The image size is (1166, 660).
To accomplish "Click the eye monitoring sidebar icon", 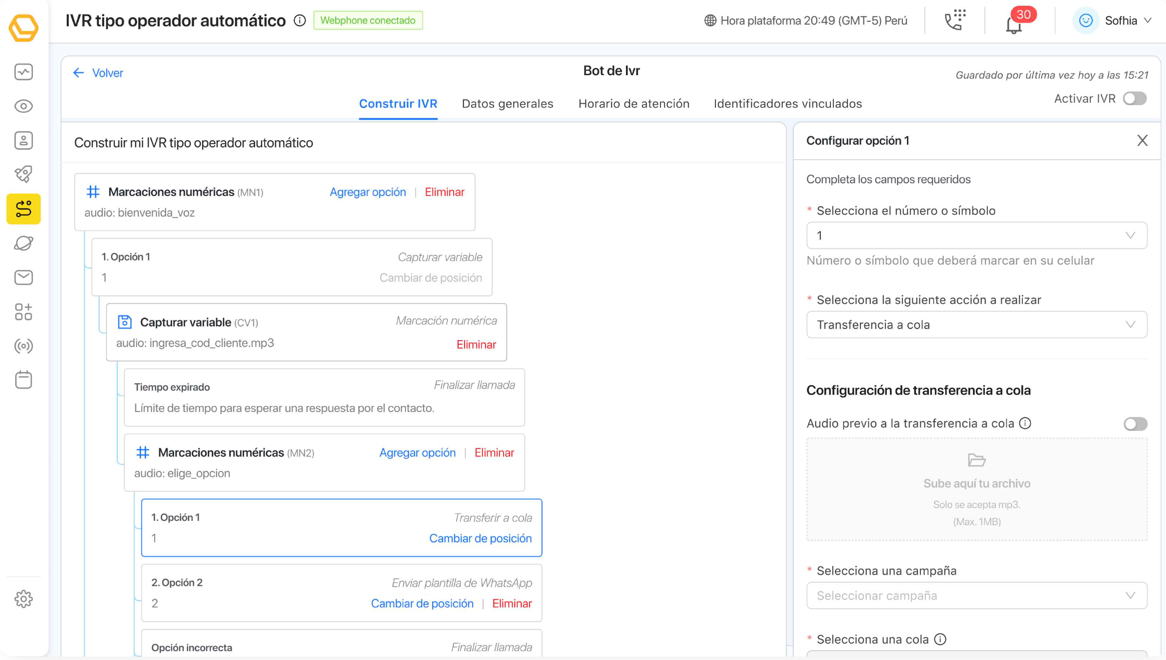I will (x=24, y=106).
